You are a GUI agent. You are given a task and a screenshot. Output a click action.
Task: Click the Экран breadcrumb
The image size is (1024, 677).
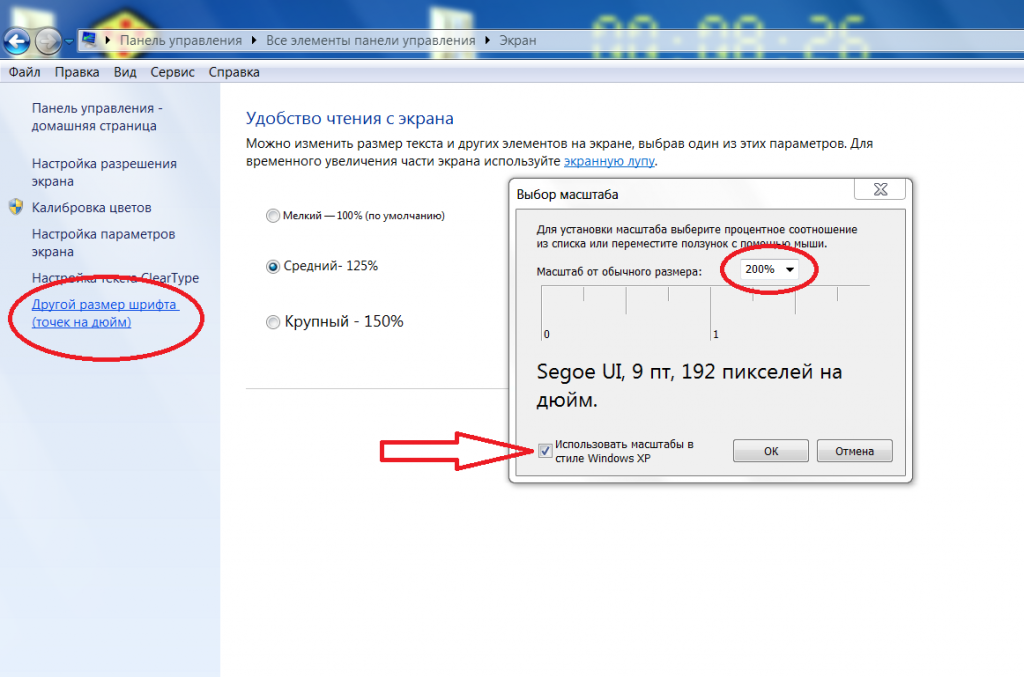tap(518, 40)
